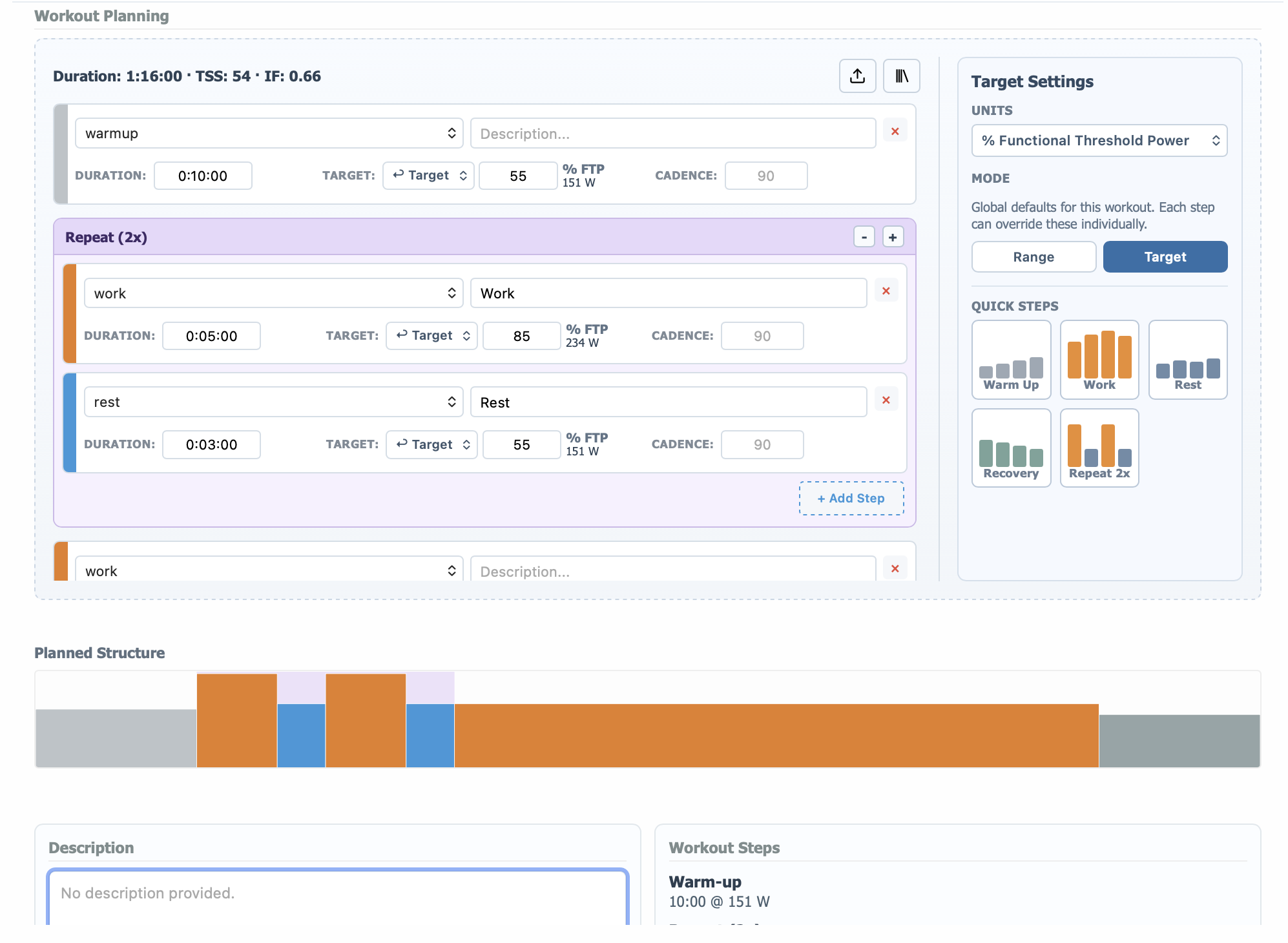Expand the rest step Target type dropdown
Image resolution: width=1288 pixels, height=943 pixels.
coord(431,444)
